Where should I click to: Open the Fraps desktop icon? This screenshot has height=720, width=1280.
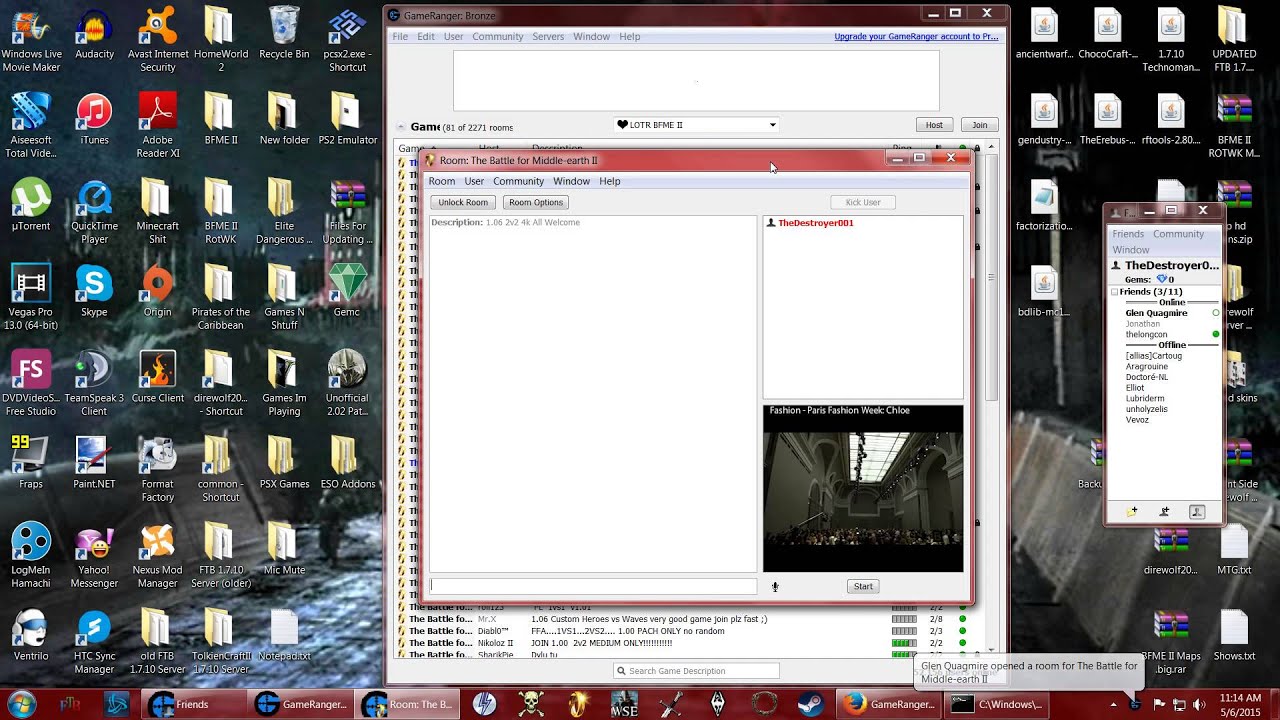31,463
